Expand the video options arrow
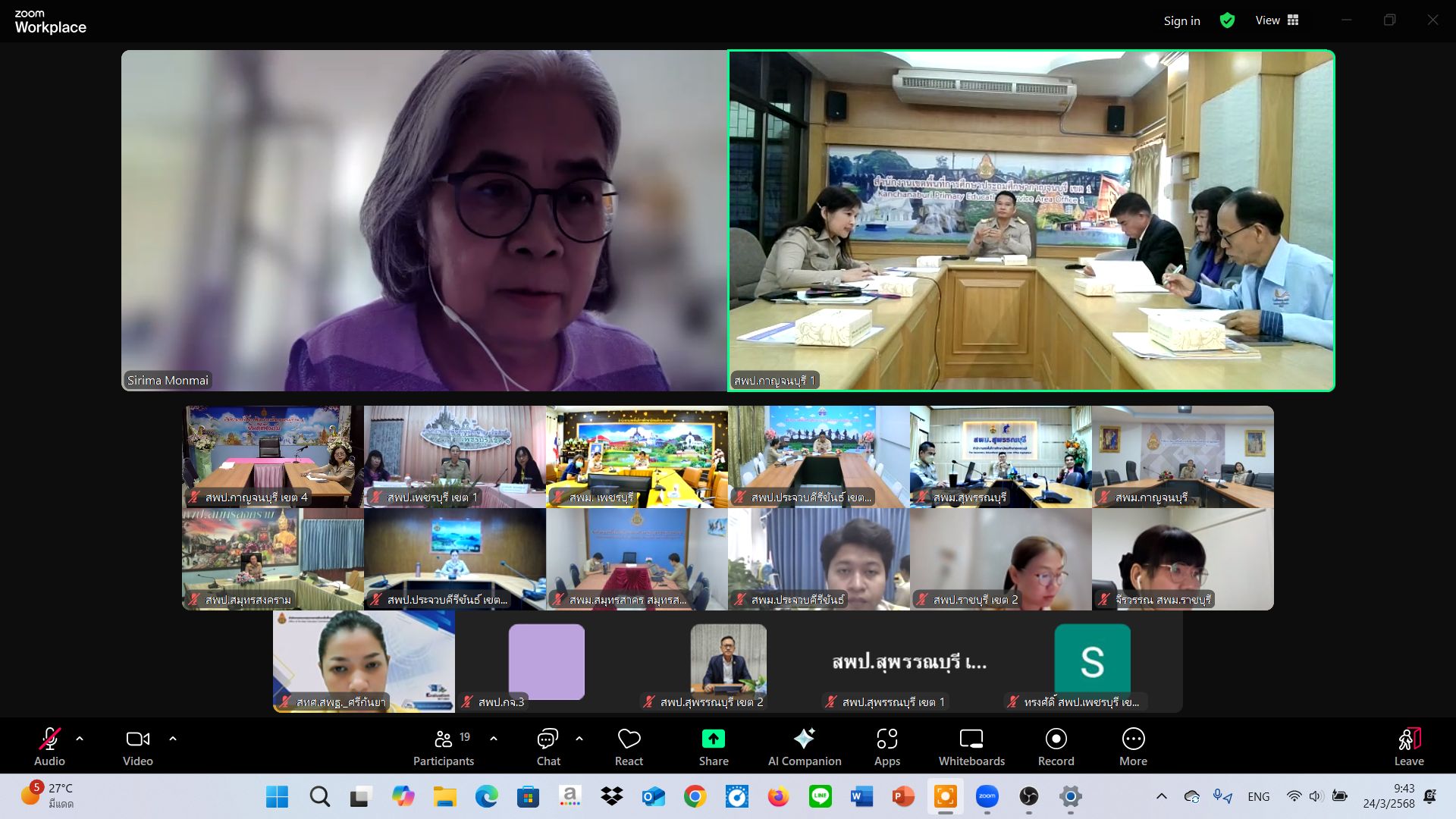Image resolution: width=1456 pixels, height=819 pixels. tap(173, 739)
